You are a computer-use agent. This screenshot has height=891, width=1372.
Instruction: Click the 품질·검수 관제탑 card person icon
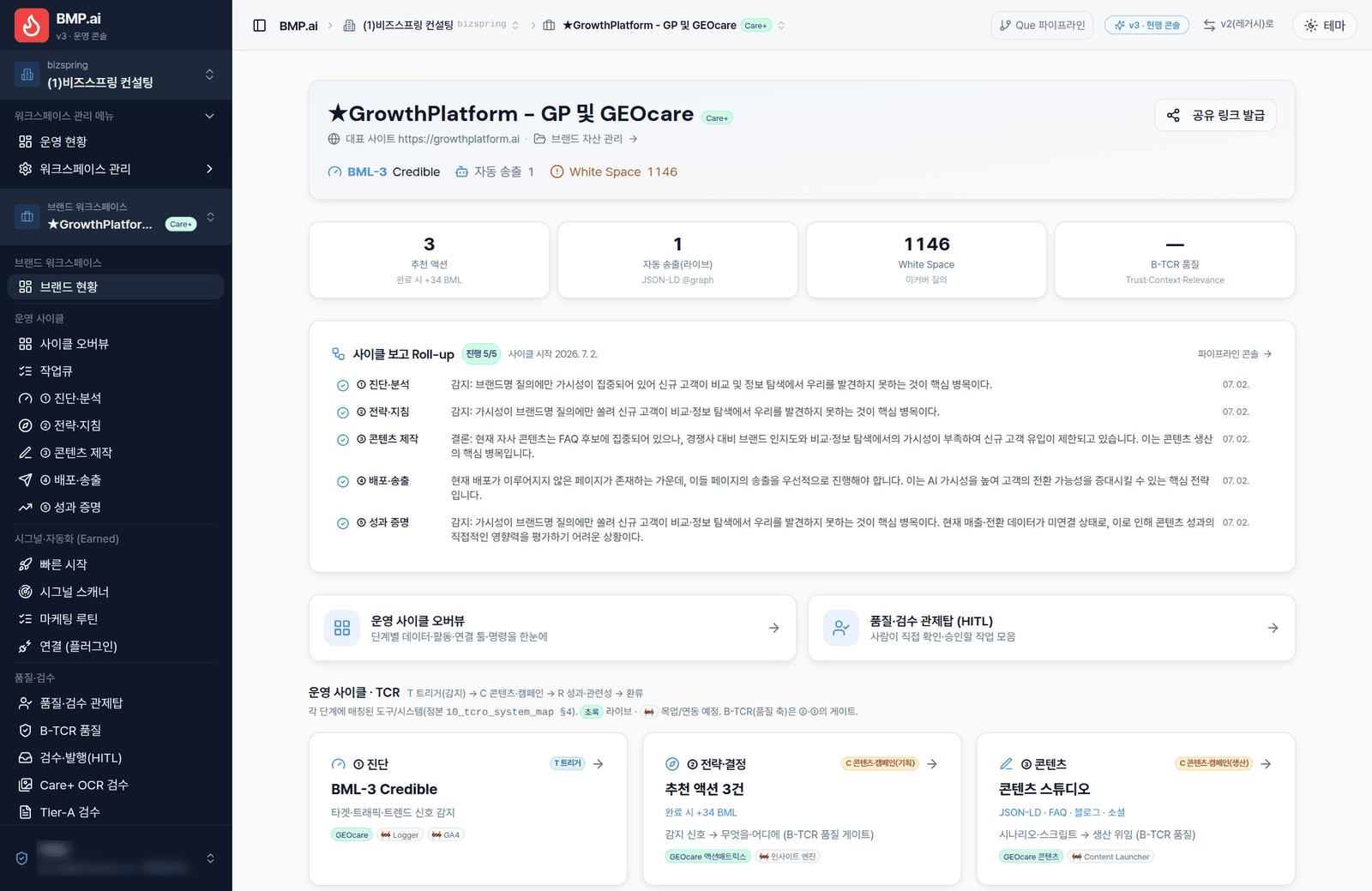pyautogui.click(x=841, y=628)
